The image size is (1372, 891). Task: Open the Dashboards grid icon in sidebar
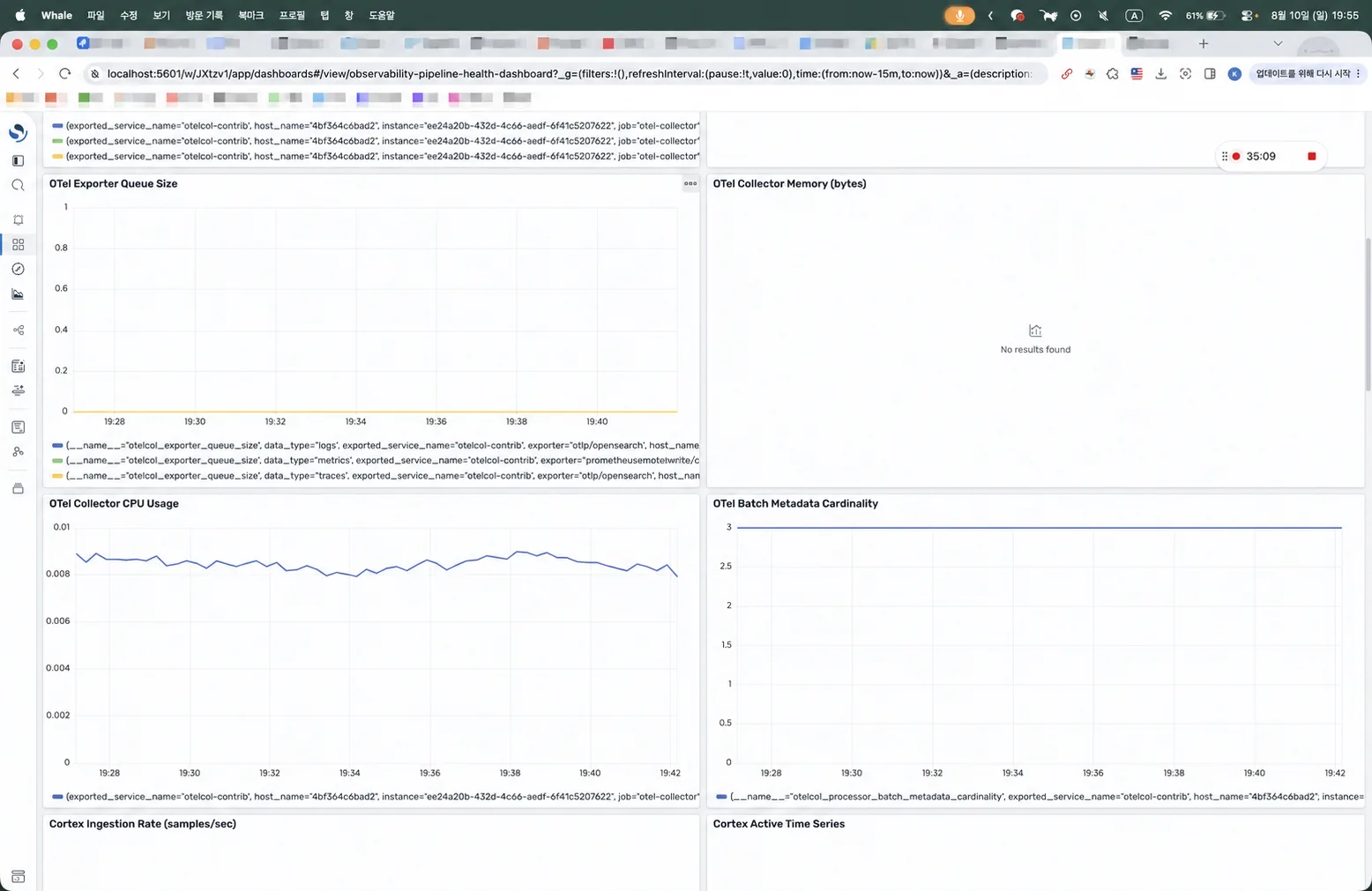tap(18, 244)
